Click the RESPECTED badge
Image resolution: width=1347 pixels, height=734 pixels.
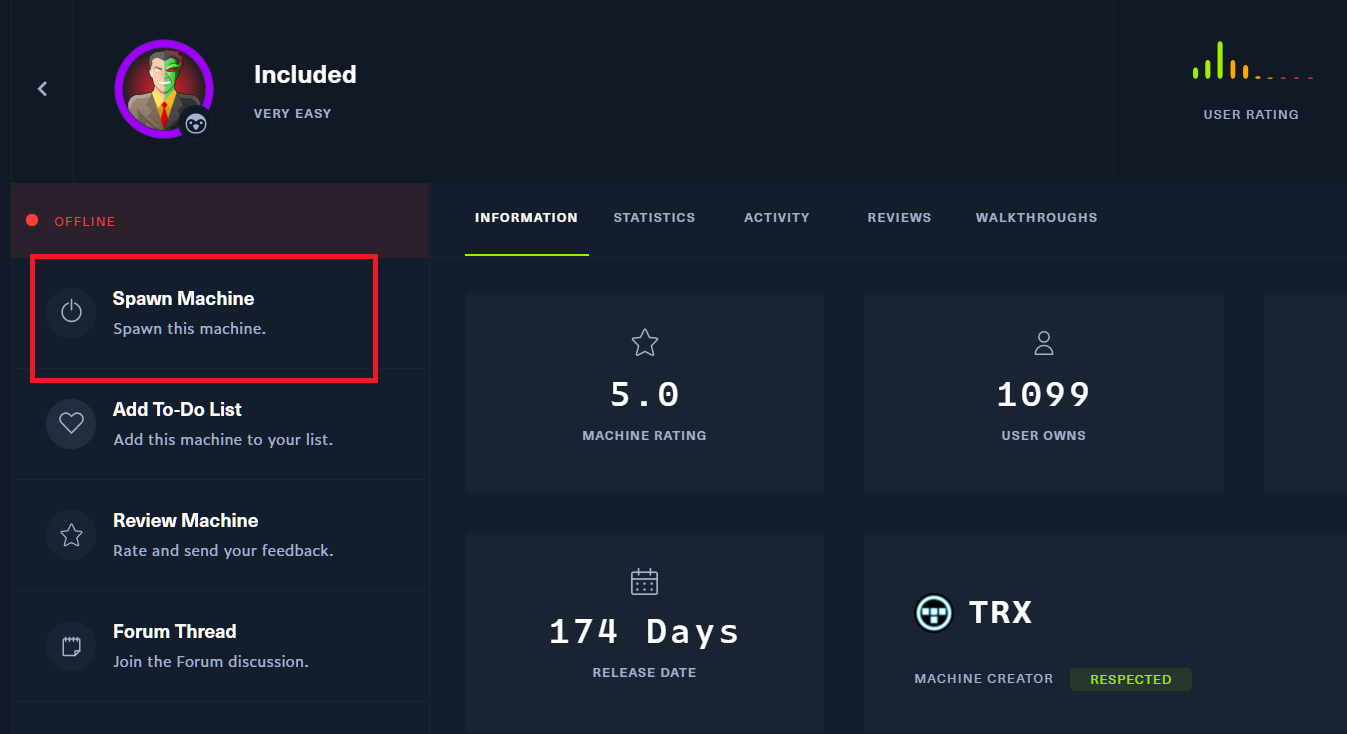(1130, 679)
